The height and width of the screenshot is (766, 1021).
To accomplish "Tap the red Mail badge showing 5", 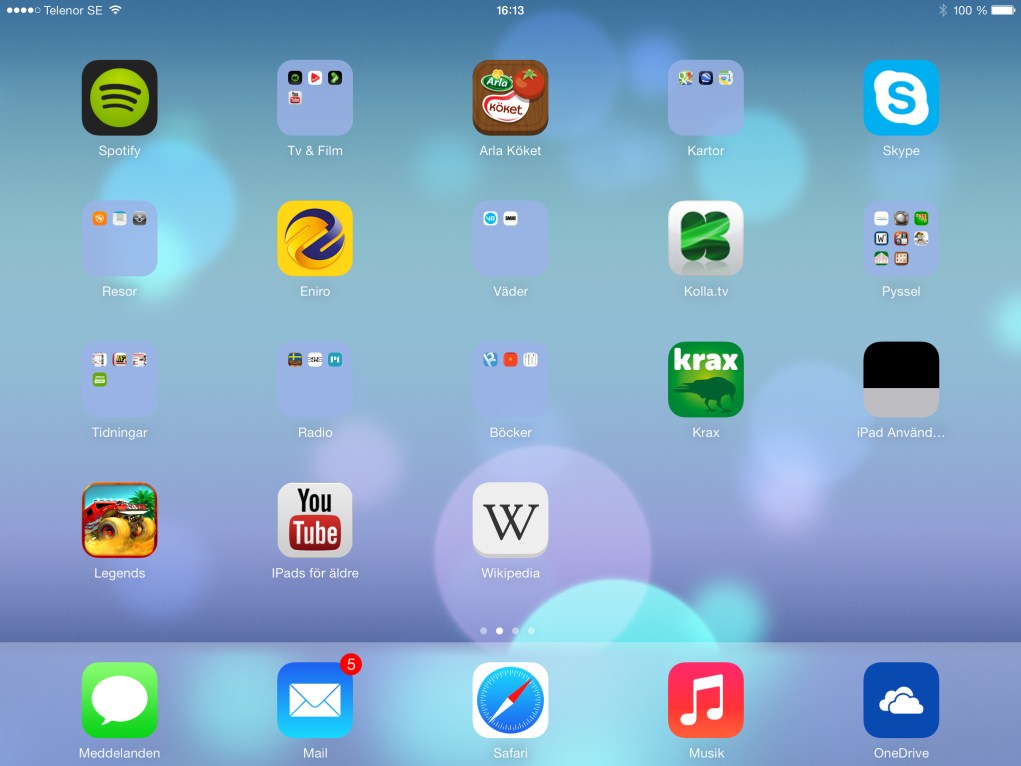I will [x=351, y=664].
